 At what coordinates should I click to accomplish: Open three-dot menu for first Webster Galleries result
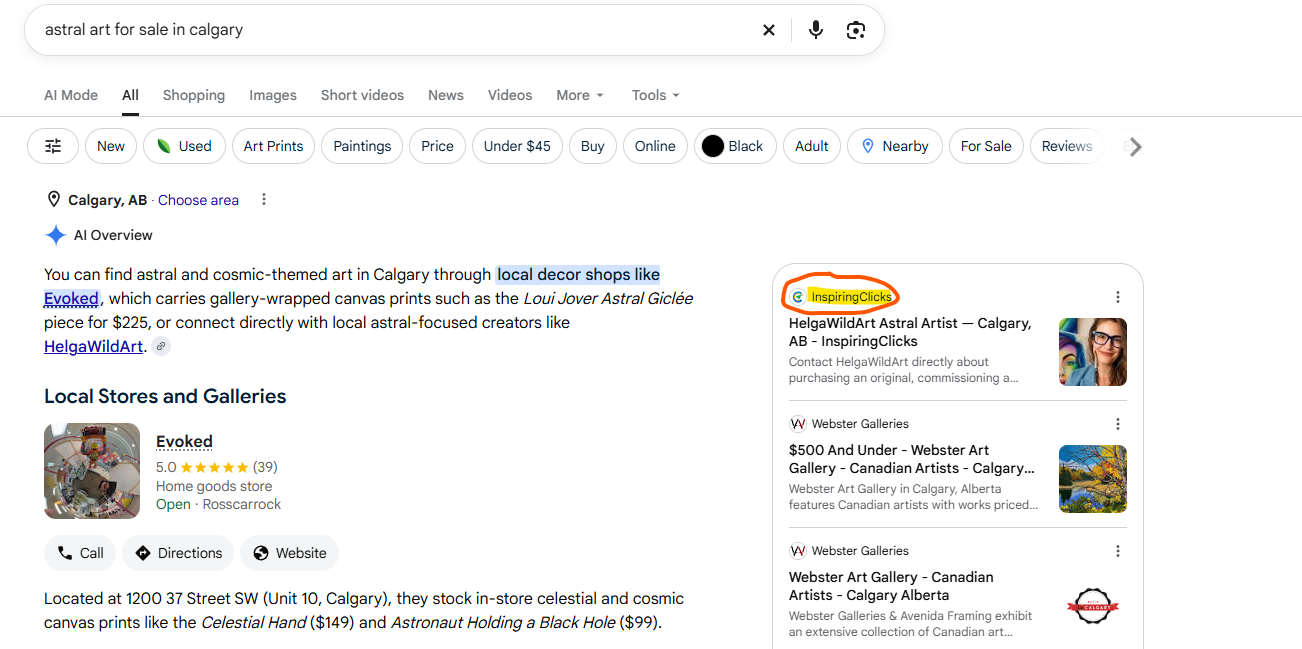(x=1118, y=424)
